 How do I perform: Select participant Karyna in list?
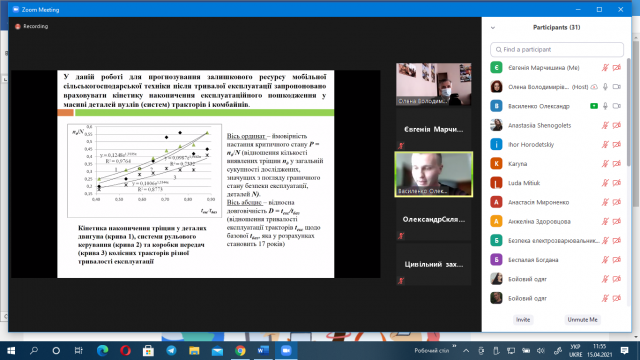[557, 164]
